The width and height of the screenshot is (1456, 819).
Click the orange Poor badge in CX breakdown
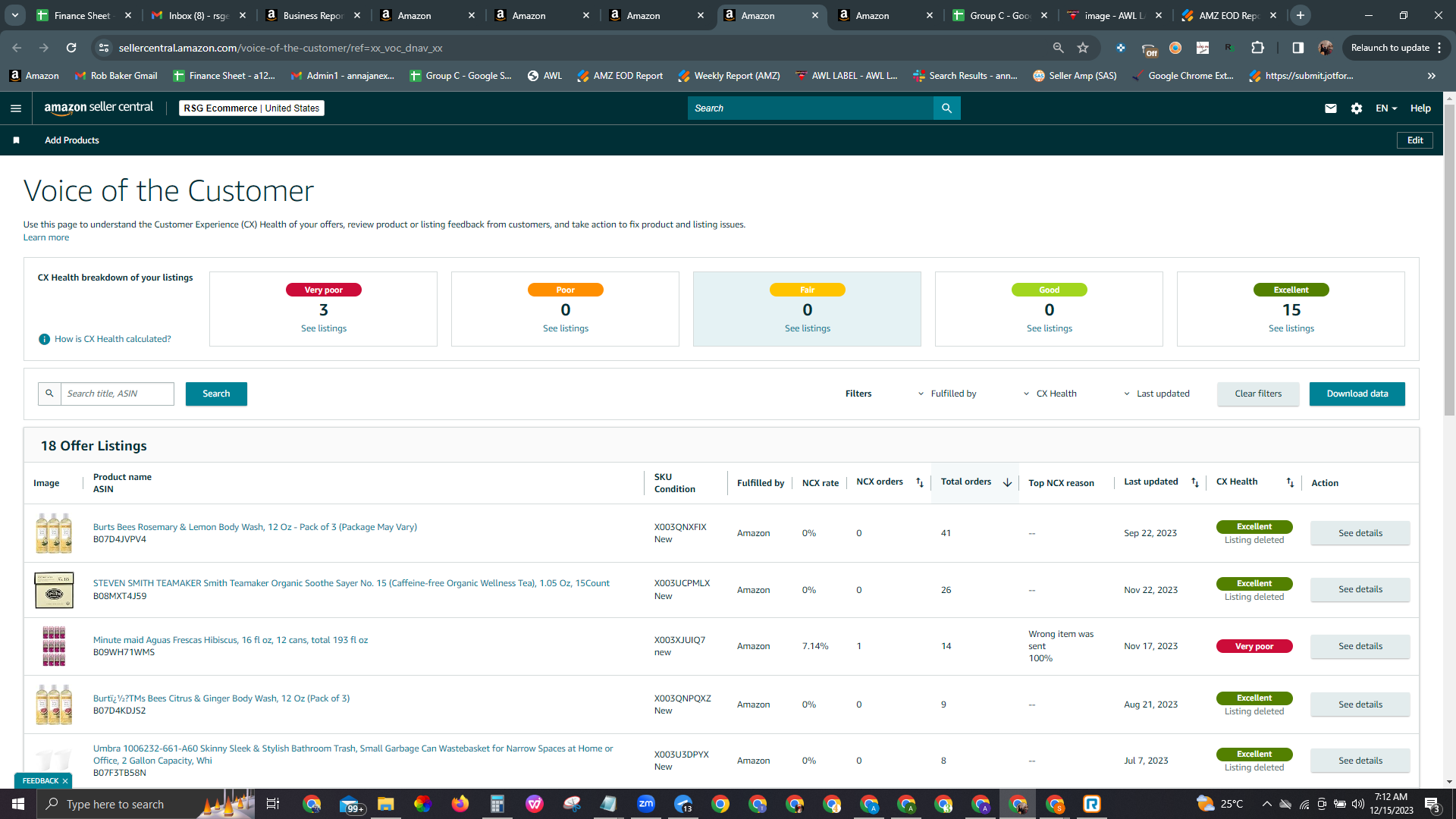pyautogui.click(x=566, y=290)
